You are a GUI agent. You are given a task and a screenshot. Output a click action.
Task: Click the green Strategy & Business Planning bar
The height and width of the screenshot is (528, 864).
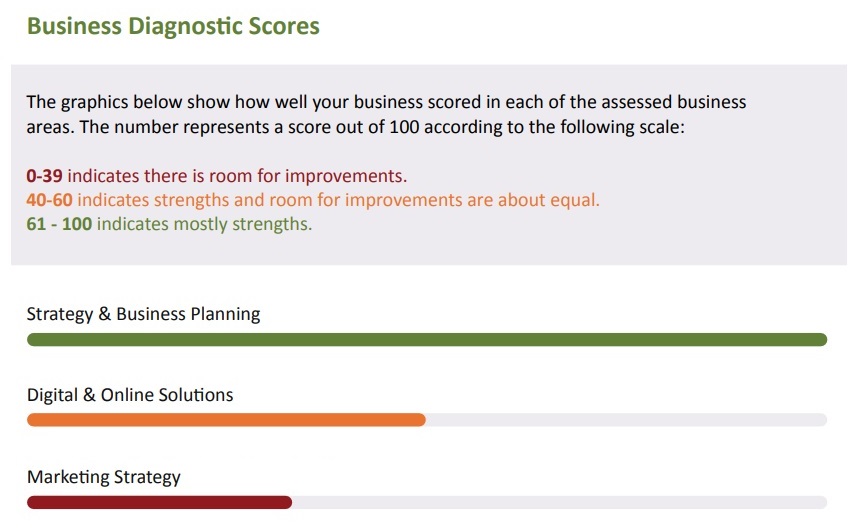click(x=427, y=340)
